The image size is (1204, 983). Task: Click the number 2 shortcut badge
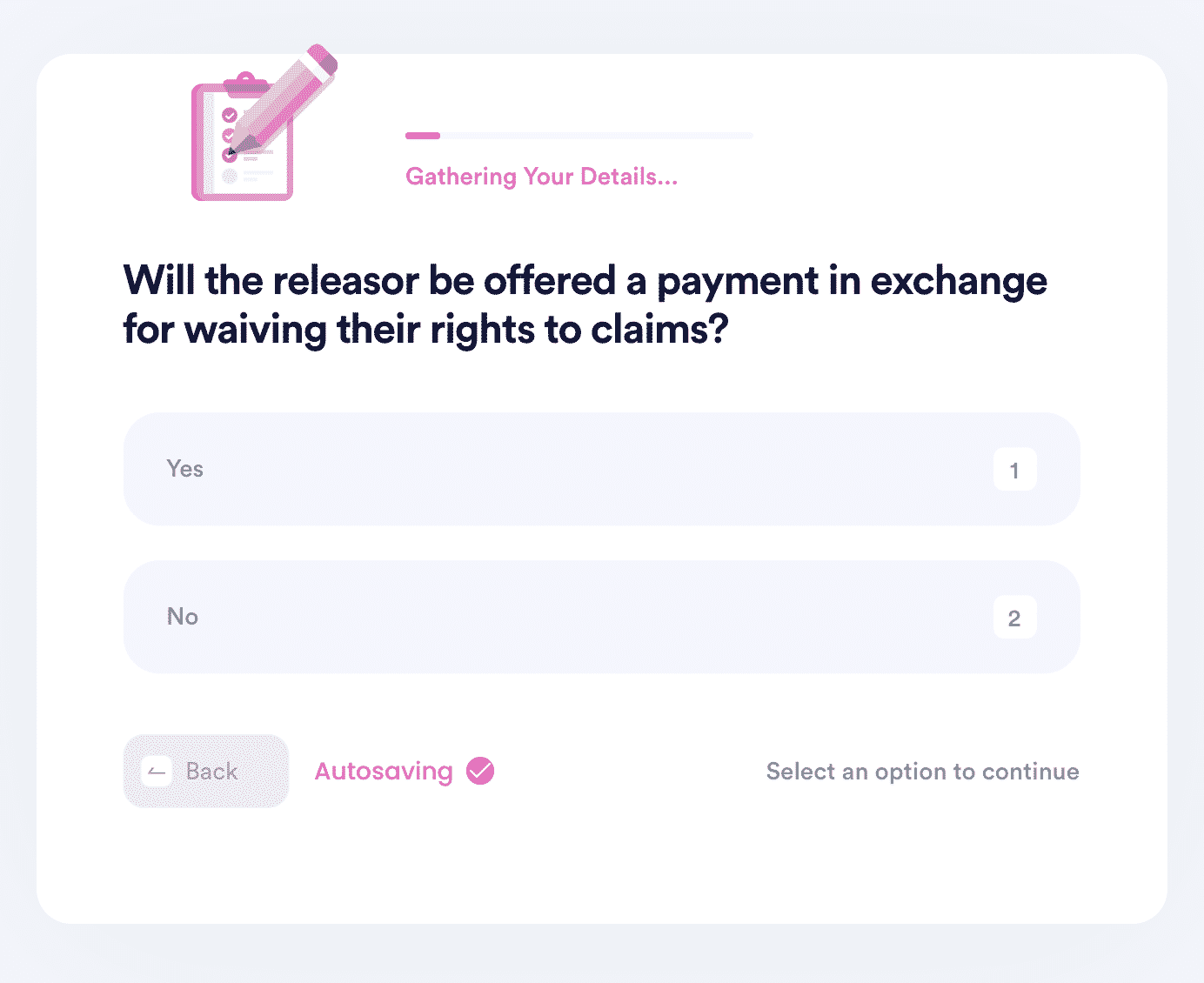click(1014, 618)
